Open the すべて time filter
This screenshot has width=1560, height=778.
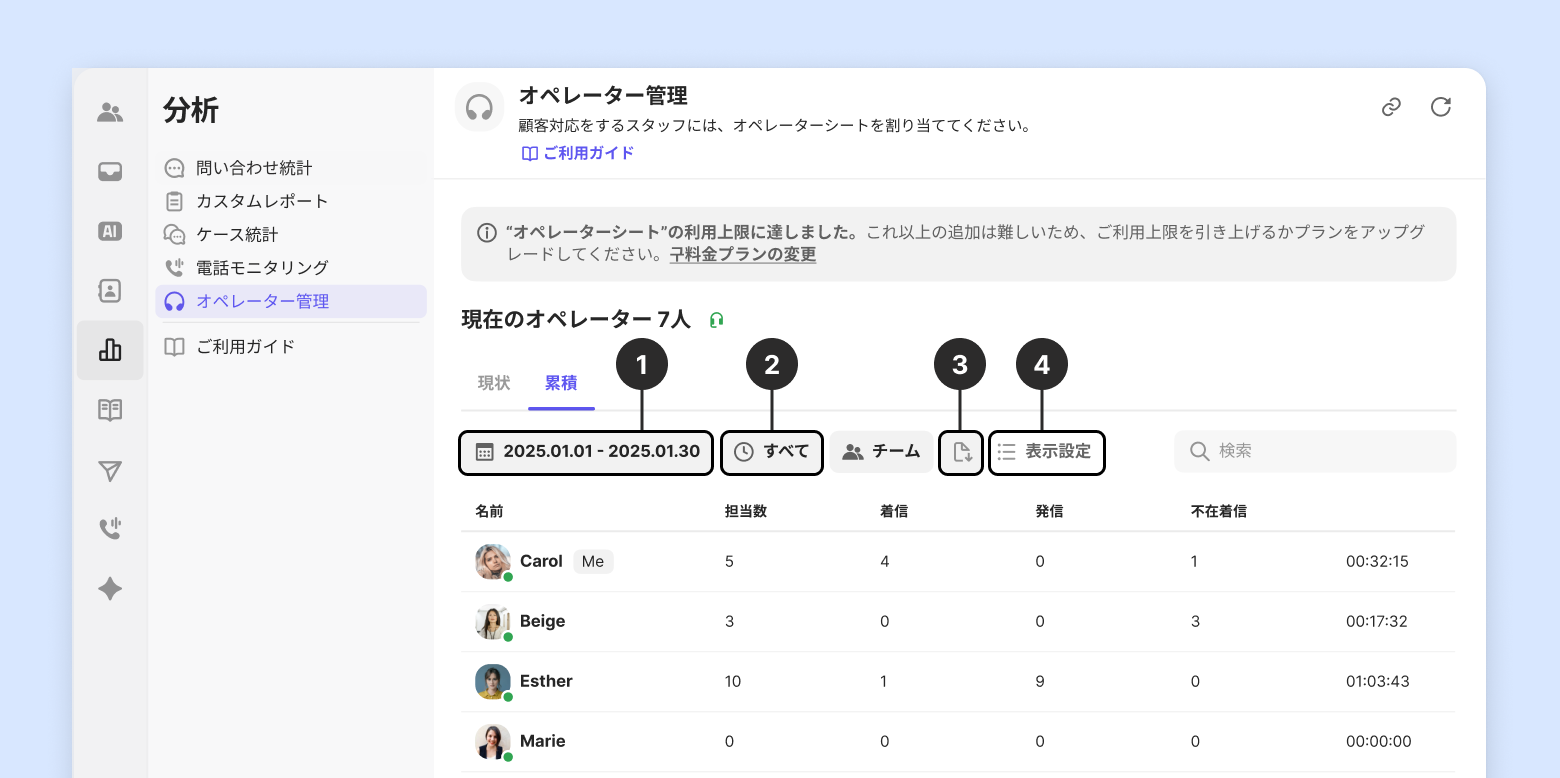[x=772, y=452]
